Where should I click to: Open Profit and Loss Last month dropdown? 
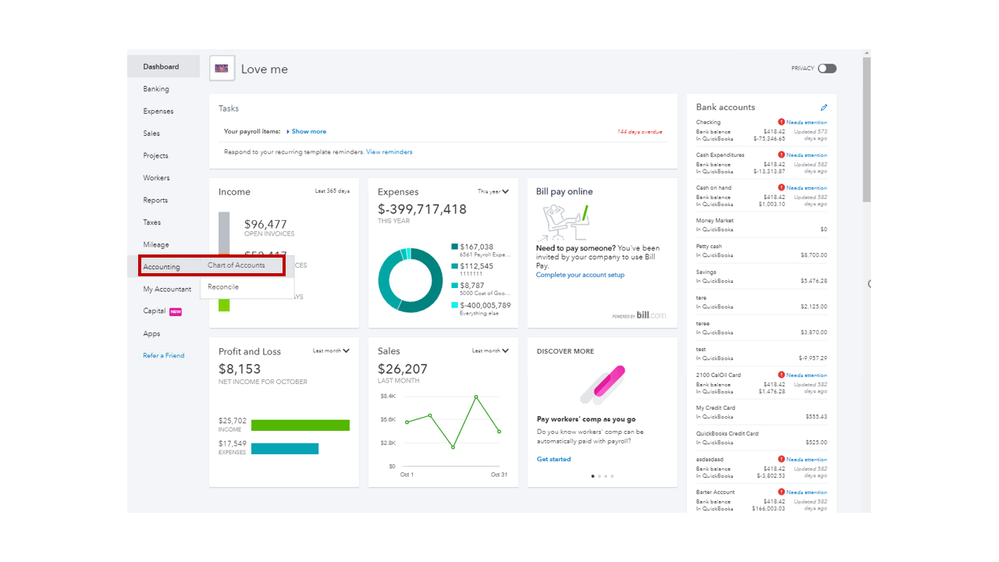click(331, 350)
